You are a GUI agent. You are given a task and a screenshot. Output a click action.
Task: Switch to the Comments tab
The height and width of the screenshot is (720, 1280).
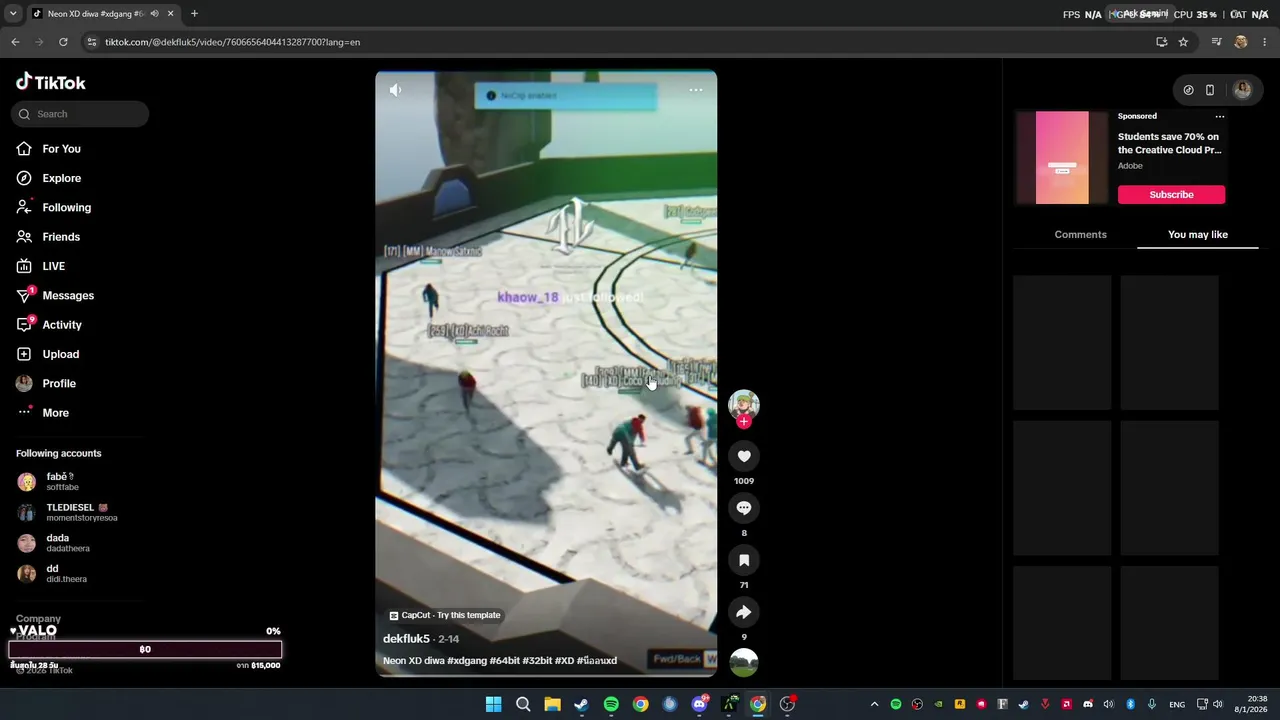tap(1080, 235)
